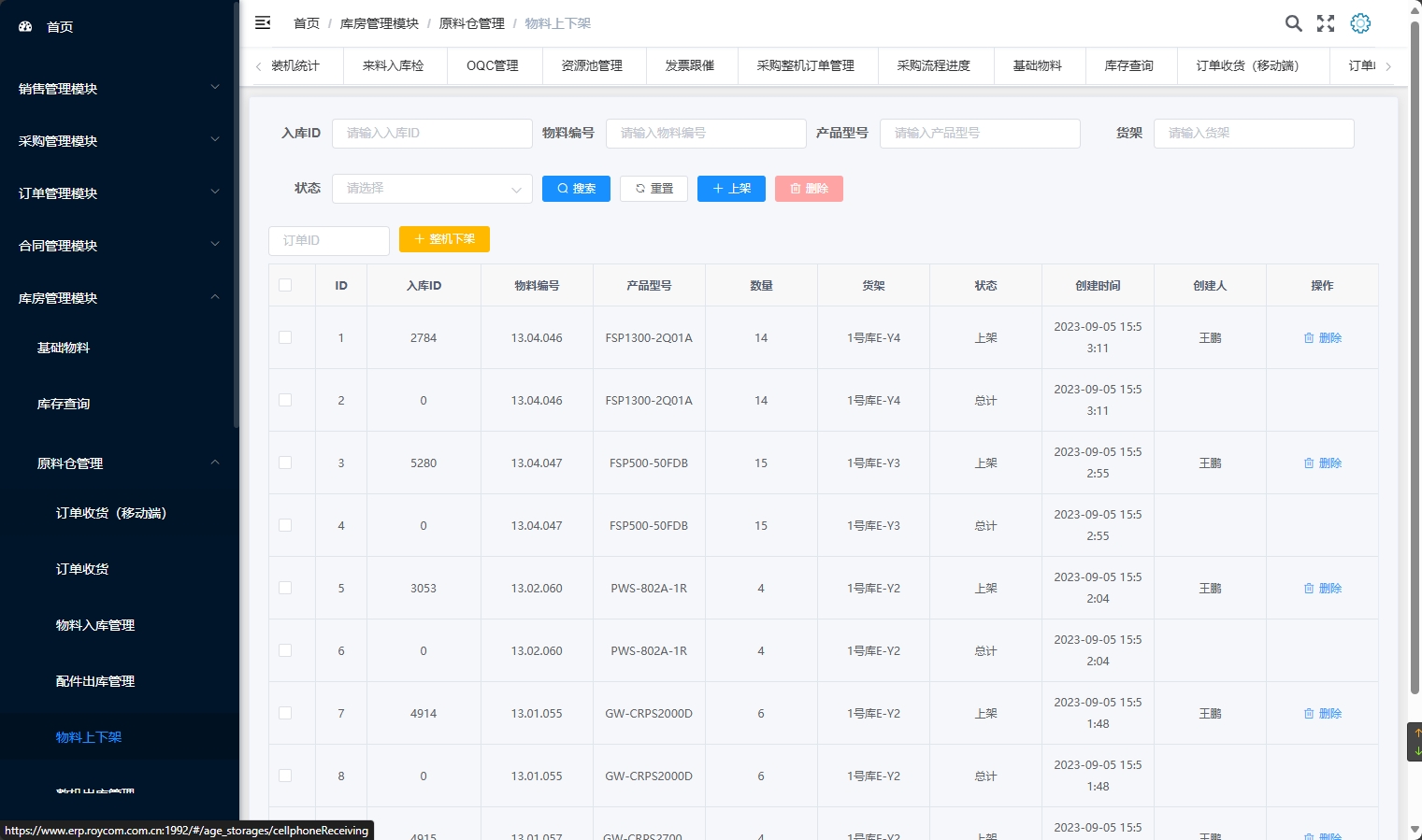Click the trash icon in row 2784

click(1309, 338)
